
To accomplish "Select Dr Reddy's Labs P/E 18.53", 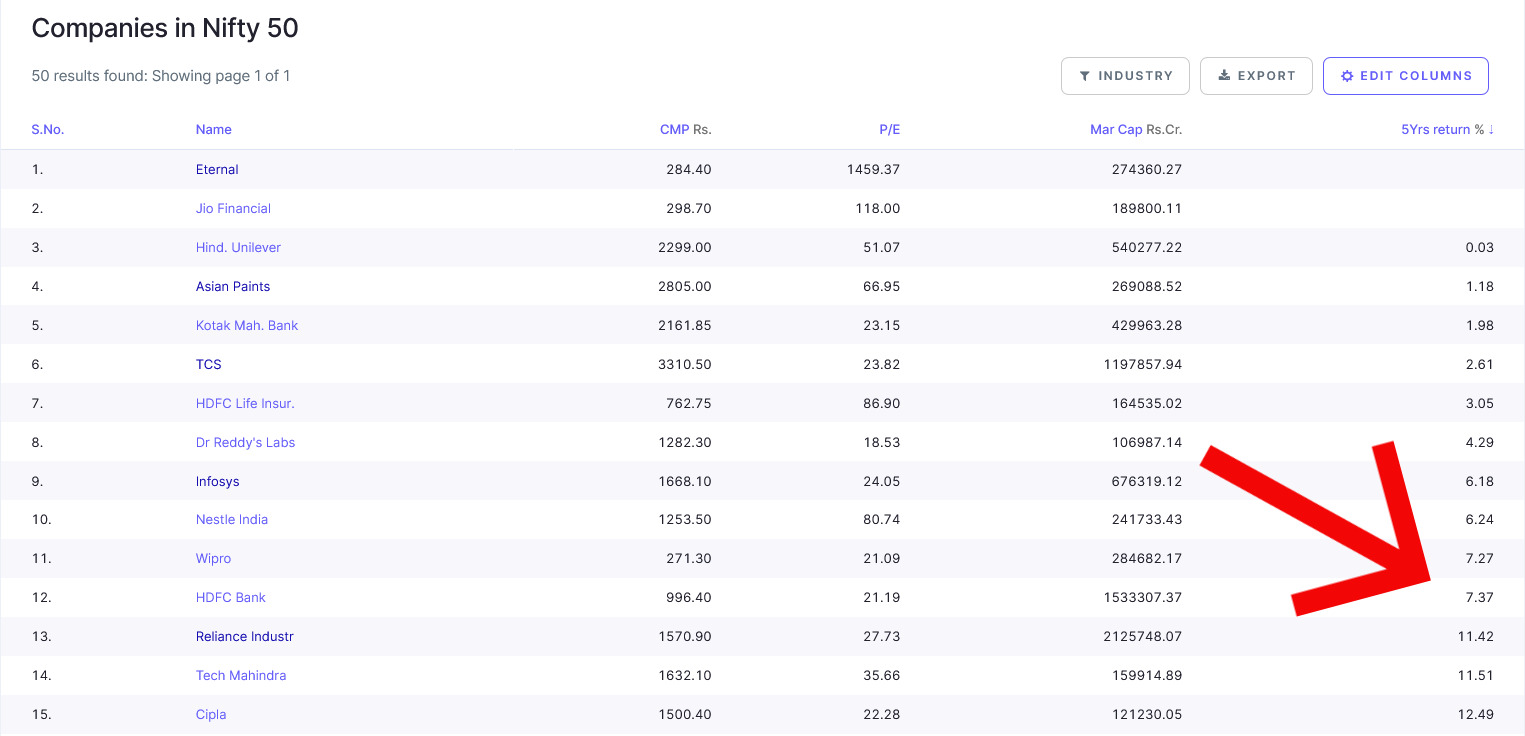I will pos(883,443).
